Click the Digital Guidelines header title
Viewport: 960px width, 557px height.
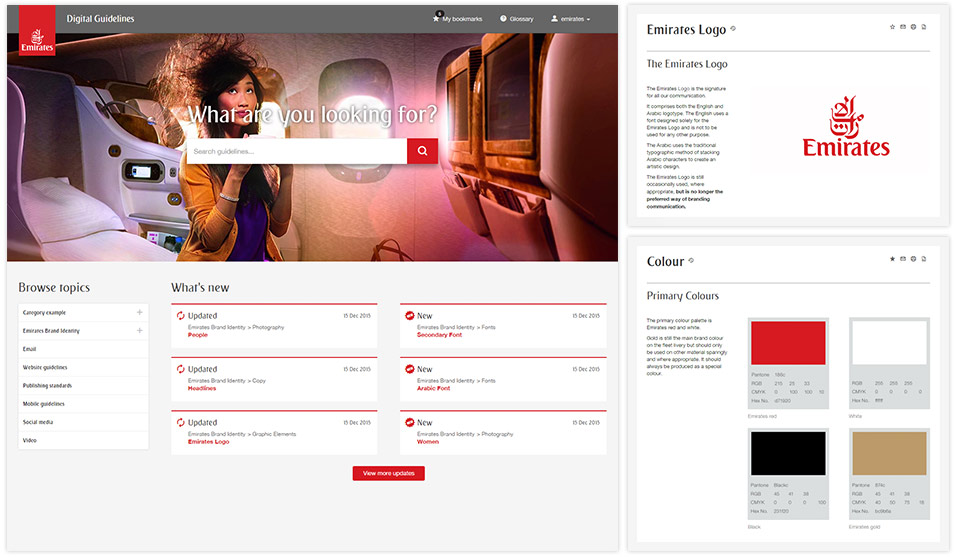(100, 19)
